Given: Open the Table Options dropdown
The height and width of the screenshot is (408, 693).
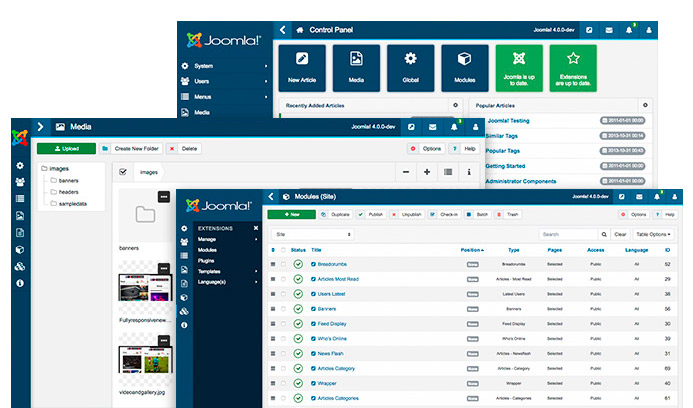Looking at the screenshot, I should (x=653, y=234).
